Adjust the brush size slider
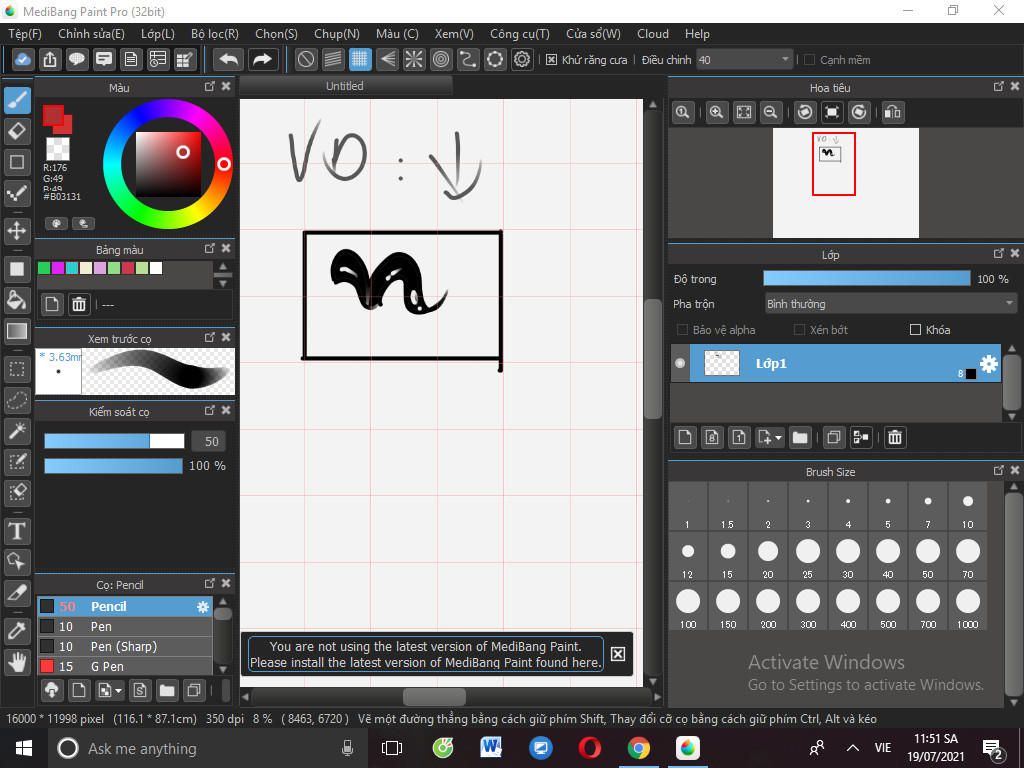Viewport: 1024px width, 768px height. click(x=114, y=441)
